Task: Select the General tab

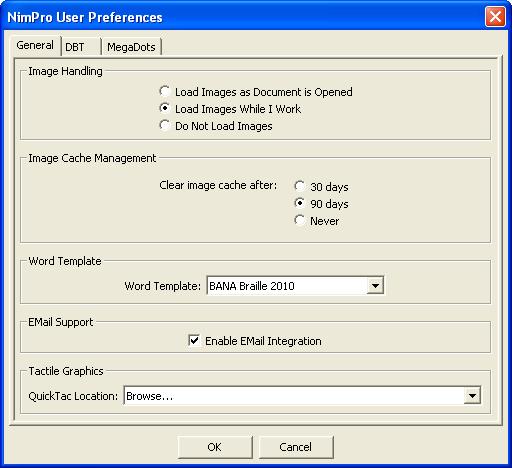Action: click(35, 45)
